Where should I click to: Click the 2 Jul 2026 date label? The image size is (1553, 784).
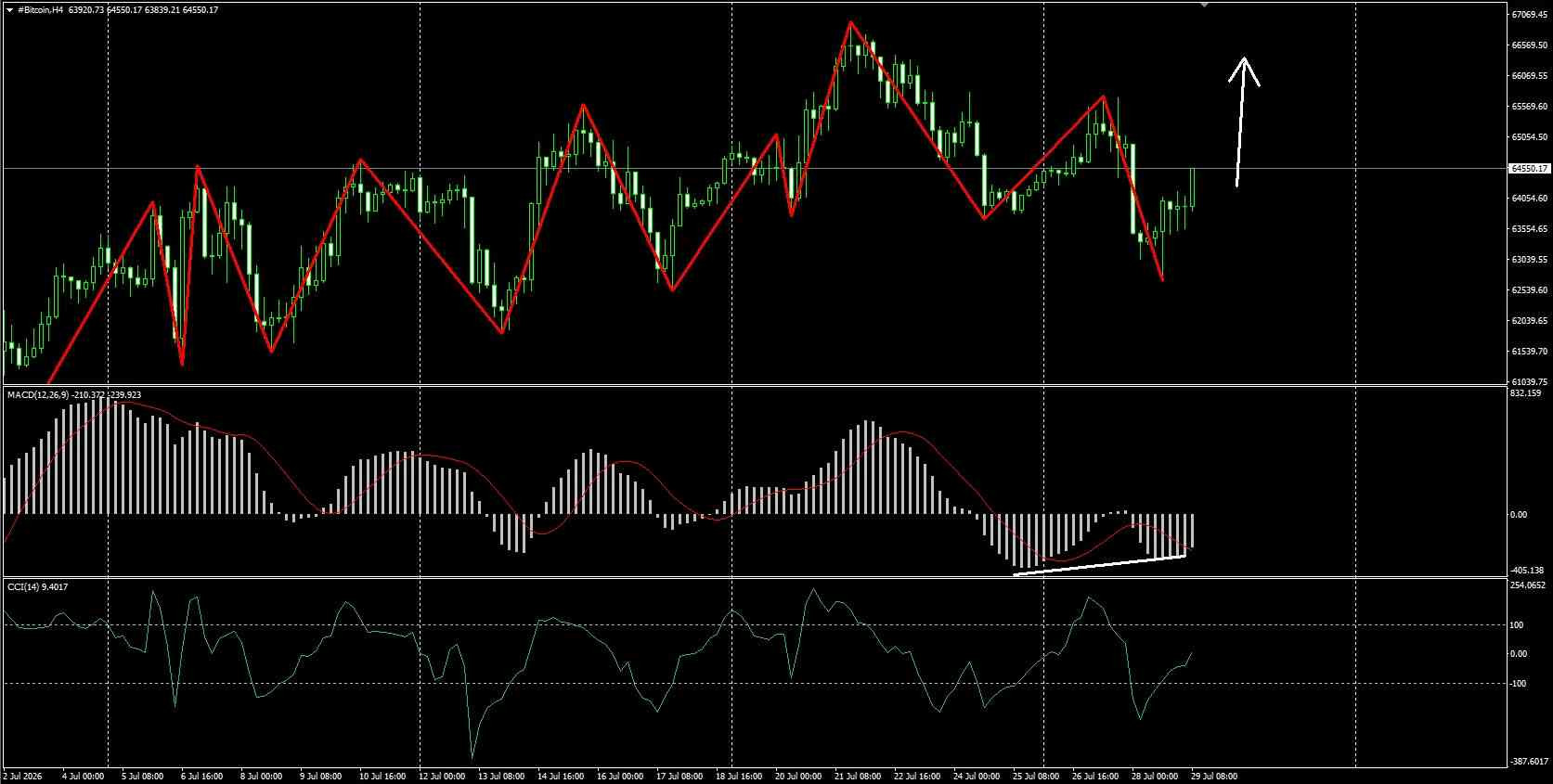(23, 777)
